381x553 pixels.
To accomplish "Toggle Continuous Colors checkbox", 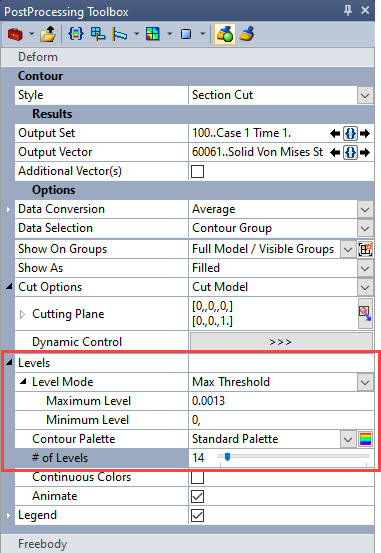I will [197, 478].
